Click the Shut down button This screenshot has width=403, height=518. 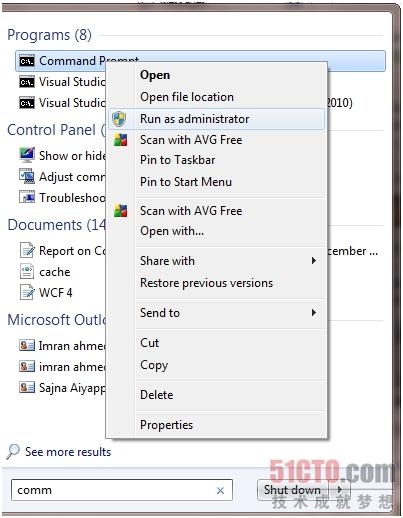coord(293,490)
